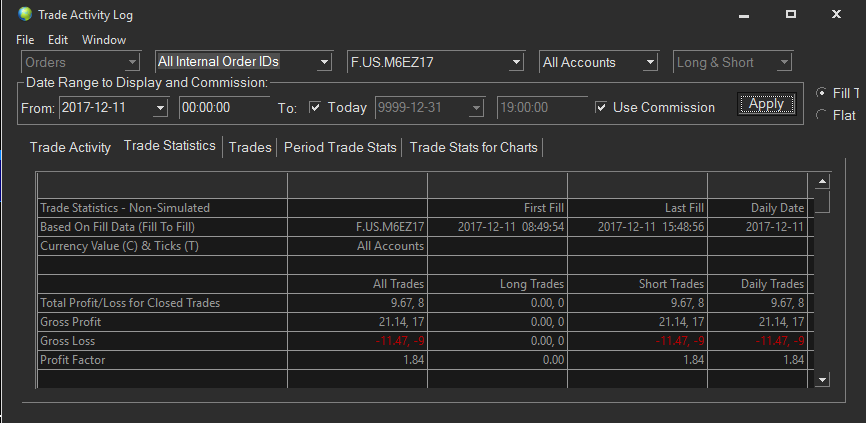The height and width of the screenshot is (423, 866).
Task: Open the File menu
Action: tap(25, 40)
